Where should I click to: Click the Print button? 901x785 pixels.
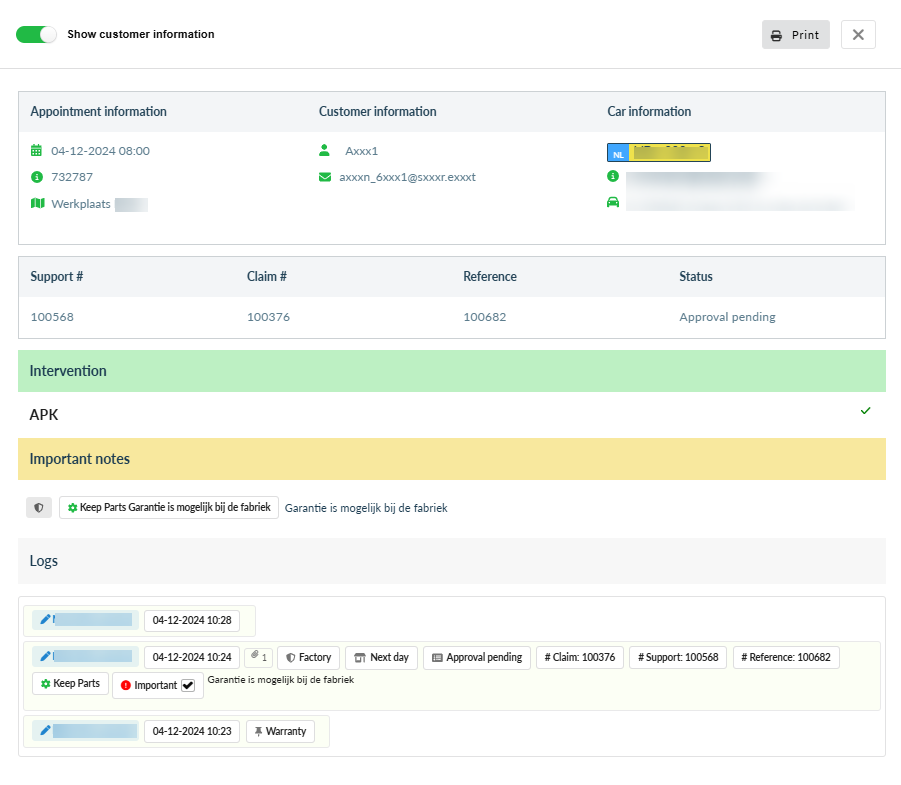pyautogui.click(x=795, y=35)
